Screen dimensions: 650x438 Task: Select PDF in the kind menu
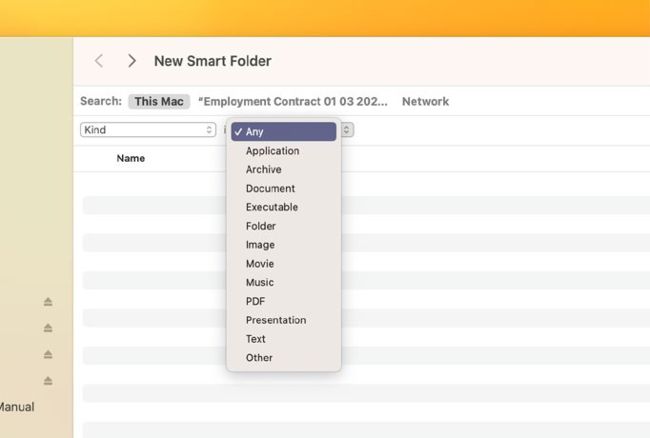tap(256, 301)
